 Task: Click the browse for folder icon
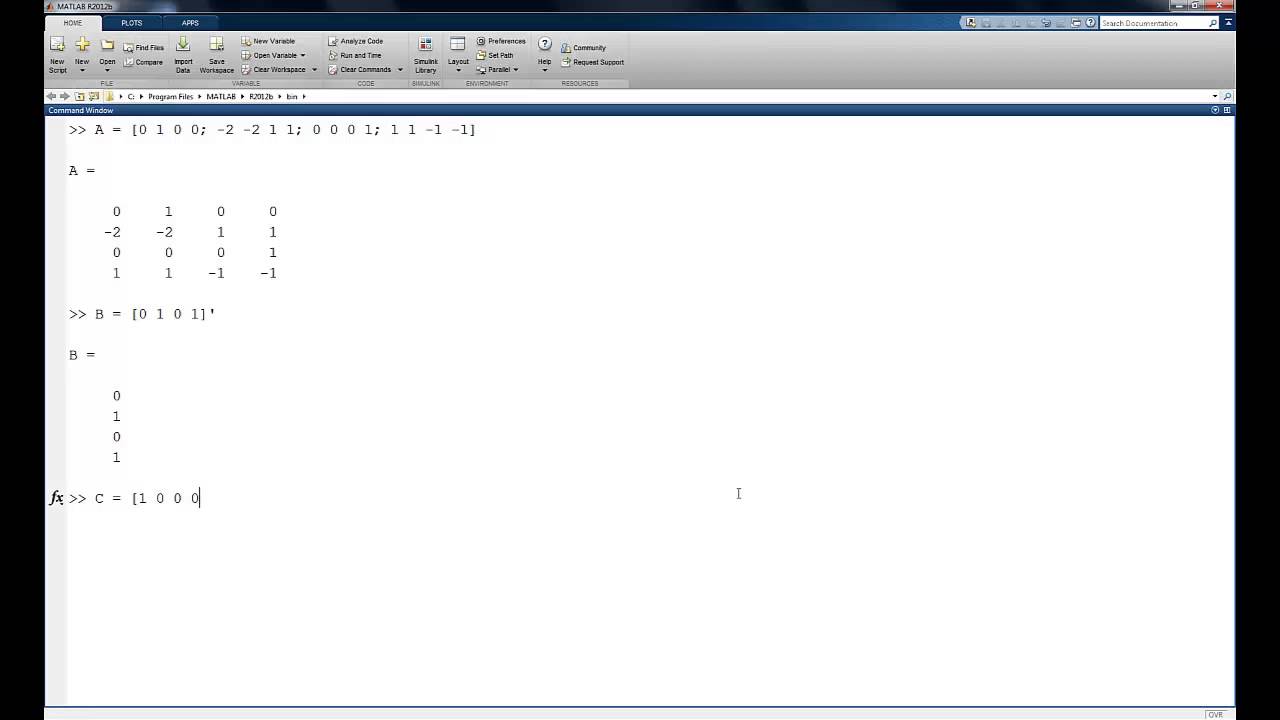pyautogui.click(x=94, y=97)
